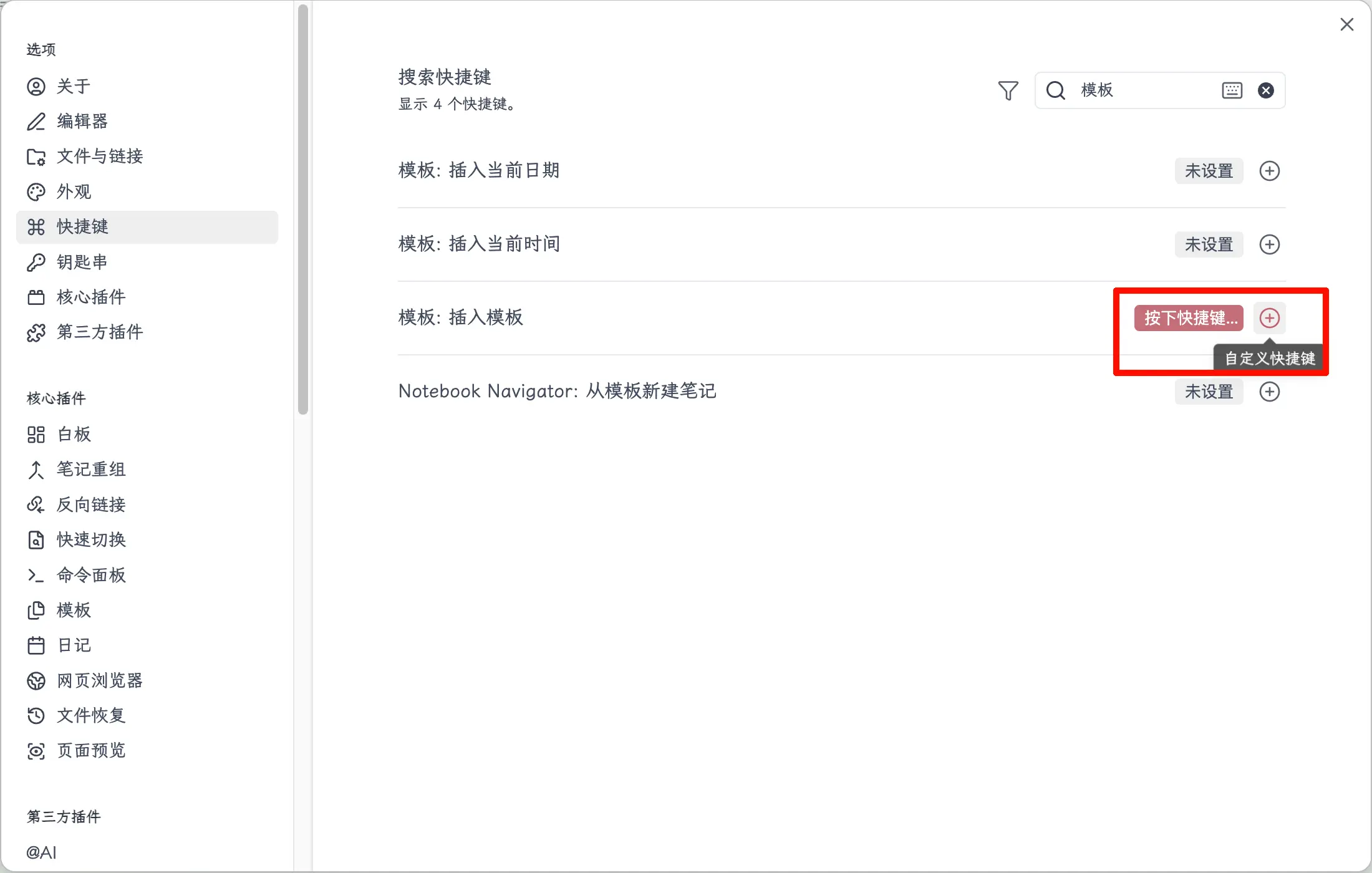Open the 编辑器 settings tab
The height and width of the screenshot is (873, 1372).
[82, 121]
